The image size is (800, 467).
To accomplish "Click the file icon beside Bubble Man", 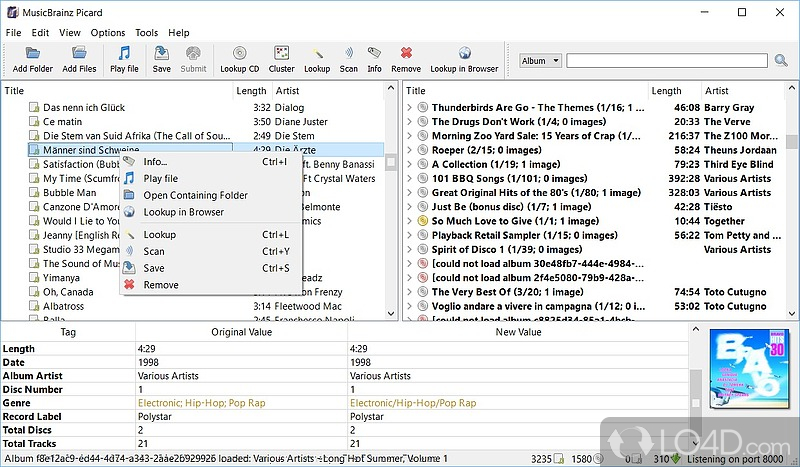I will pyautogui.click(x=34, y=192).
